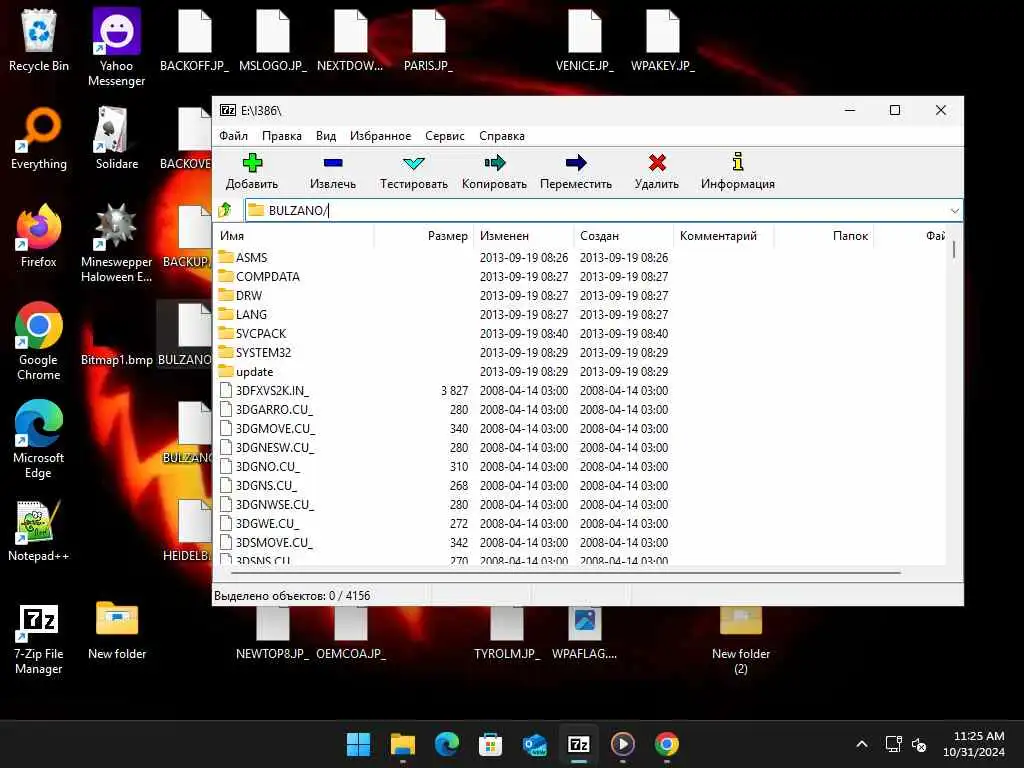Select the ASMS folder row

click(579, 257)
